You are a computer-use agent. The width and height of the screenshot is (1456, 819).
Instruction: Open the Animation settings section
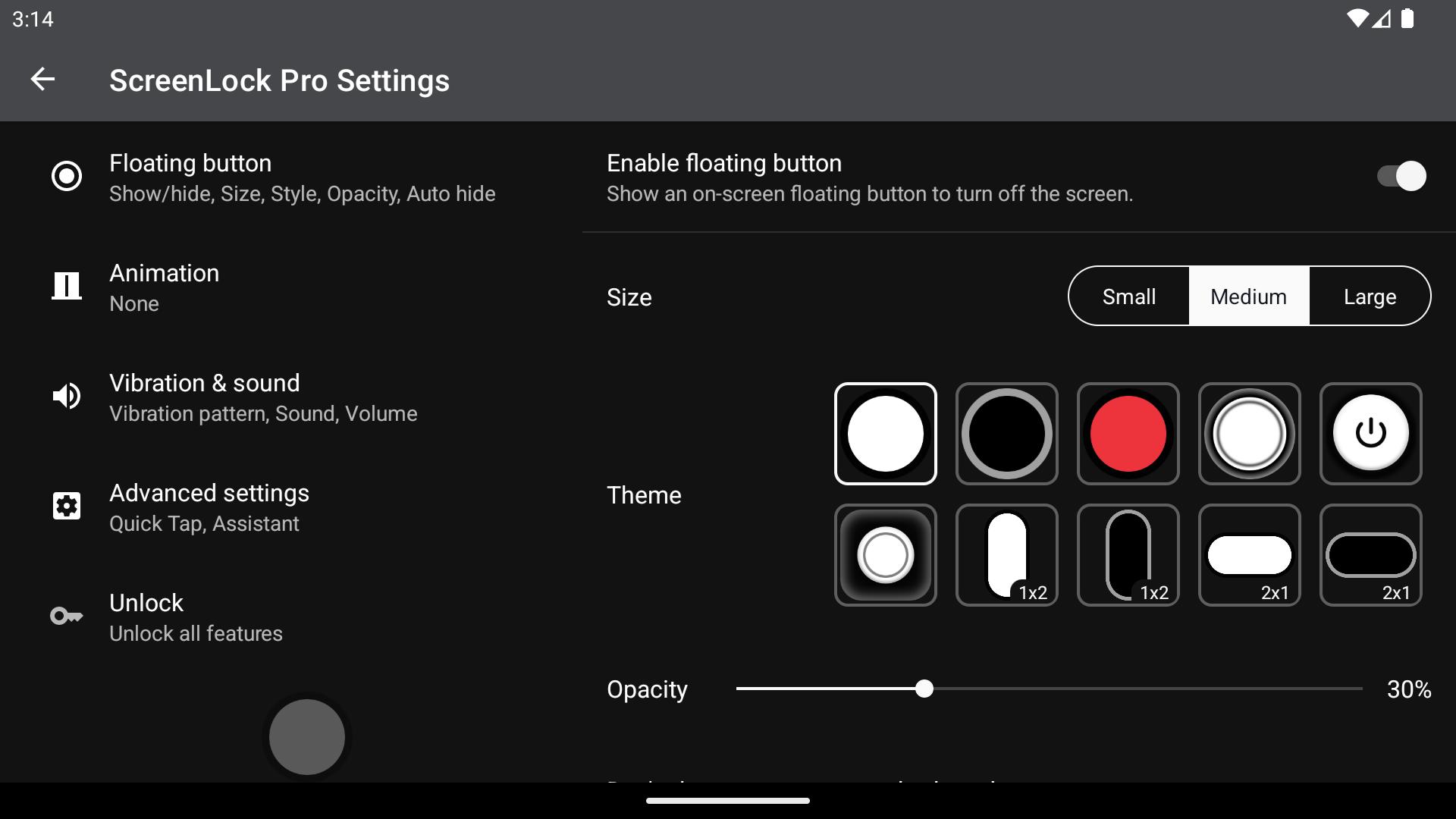coord(291,287)
